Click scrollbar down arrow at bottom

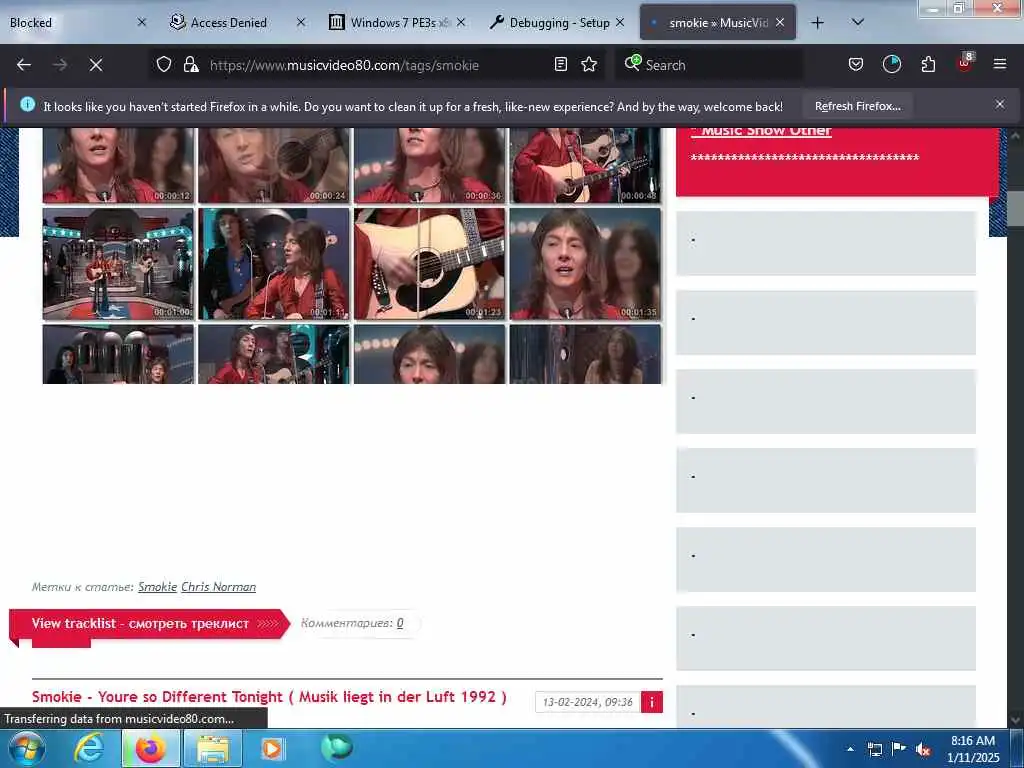pyautogui.click(x=1016, y=720)
